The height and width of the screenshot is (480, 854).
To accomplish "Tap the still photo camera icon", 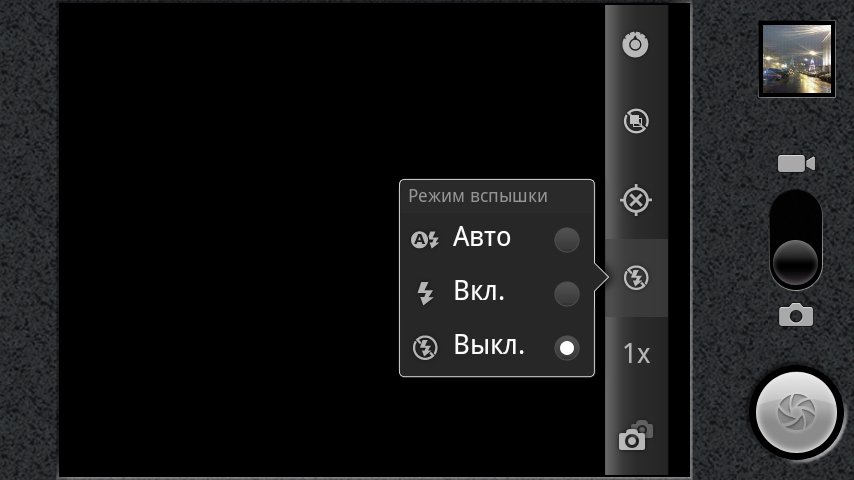I will 796,316.
